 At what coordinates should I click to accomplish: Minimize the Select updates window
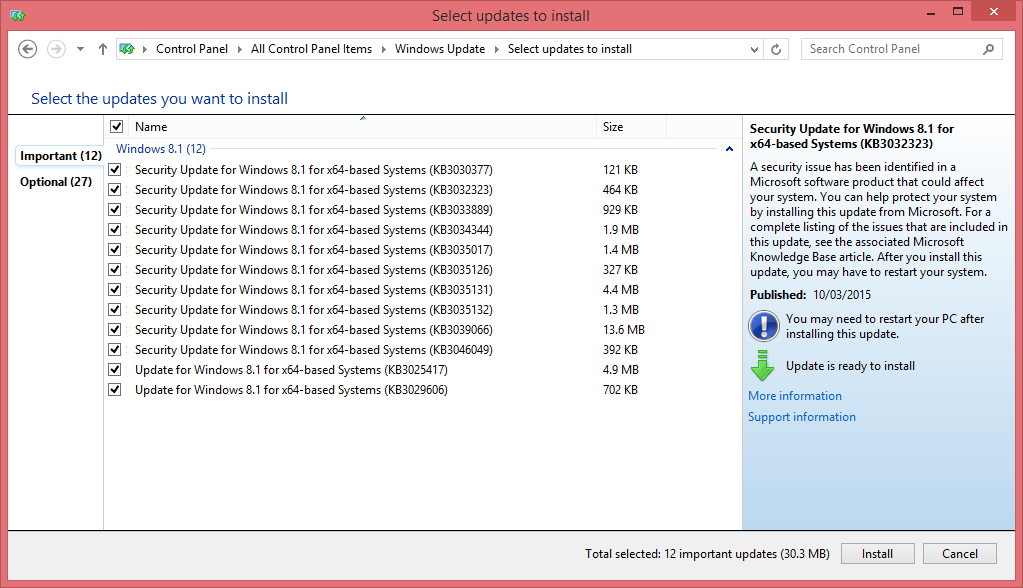tap(931, 12)
